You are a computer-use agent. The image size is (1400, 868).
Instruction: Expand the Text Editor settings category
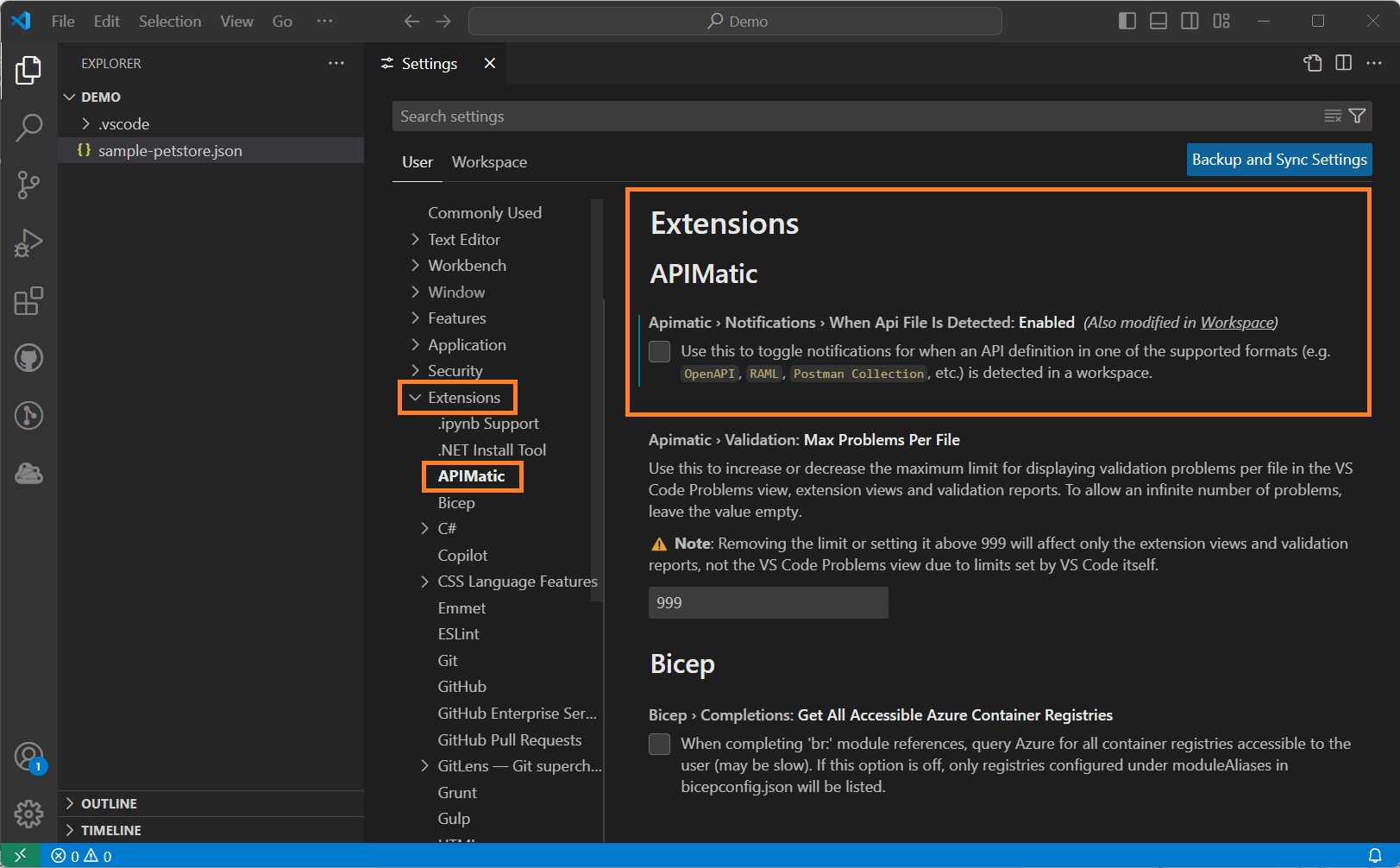(415, 239)
